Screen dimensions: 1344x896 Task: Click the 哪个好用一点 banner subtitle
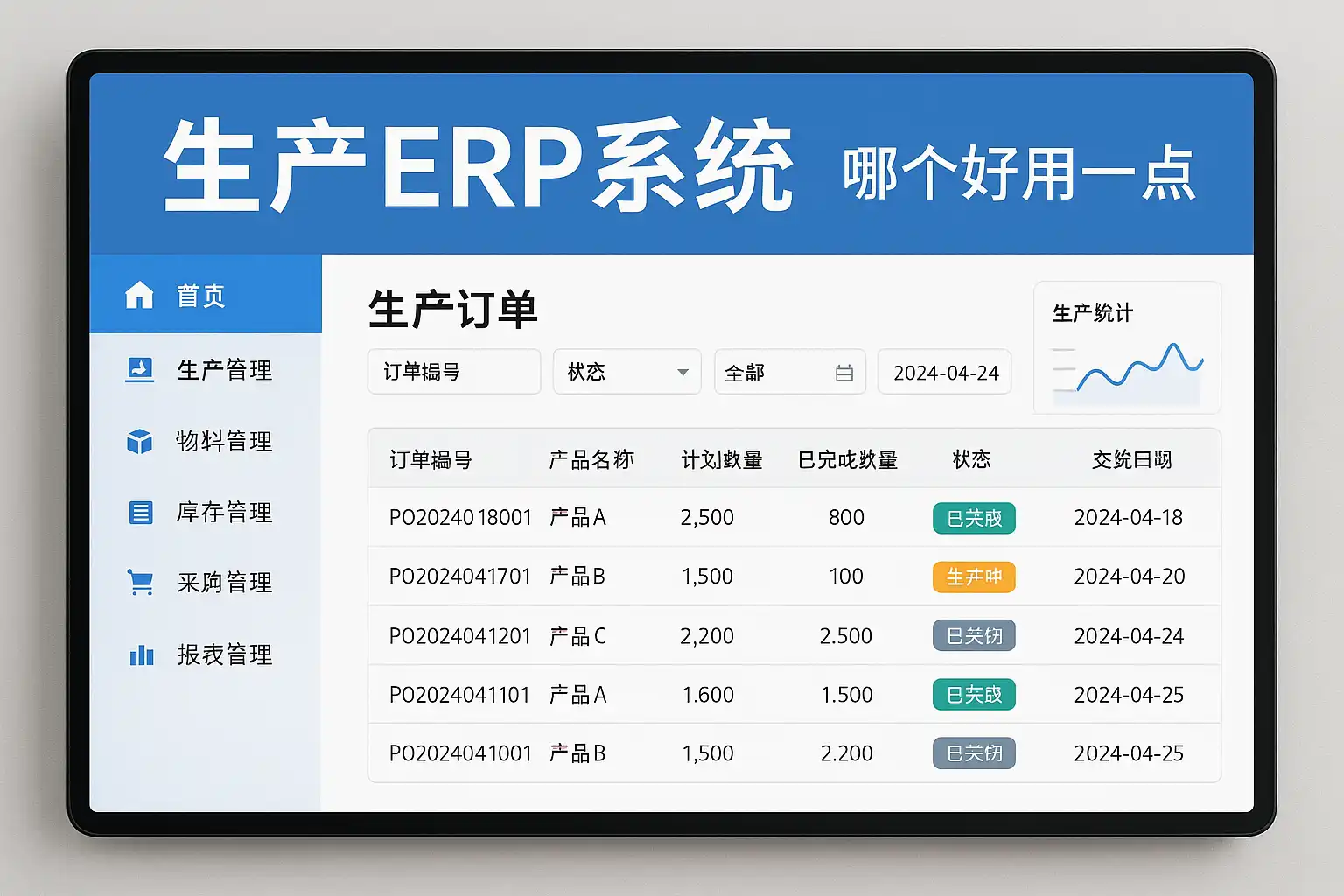[x=1019, y=172]
